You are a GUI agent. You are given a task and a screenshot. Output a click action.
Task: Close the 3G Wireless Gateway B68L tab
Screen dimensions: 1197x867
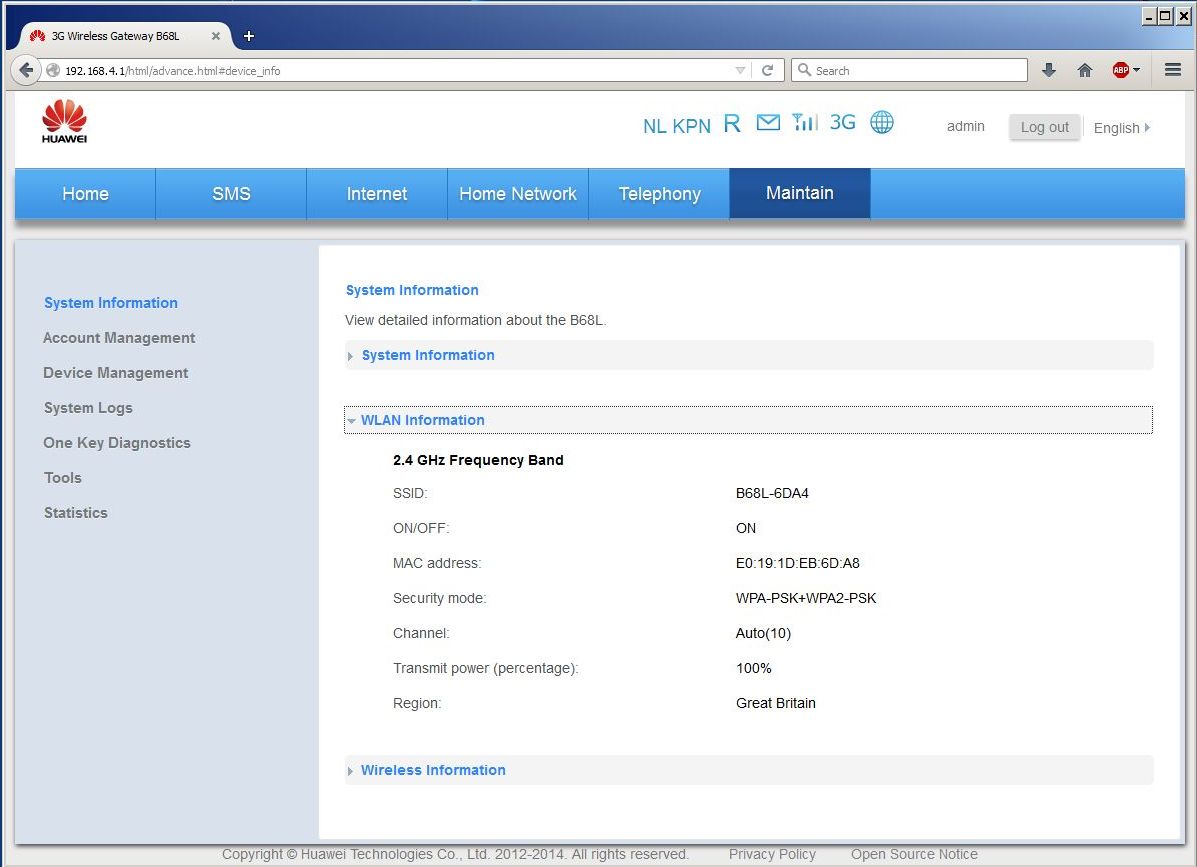(x=216, y=36)
